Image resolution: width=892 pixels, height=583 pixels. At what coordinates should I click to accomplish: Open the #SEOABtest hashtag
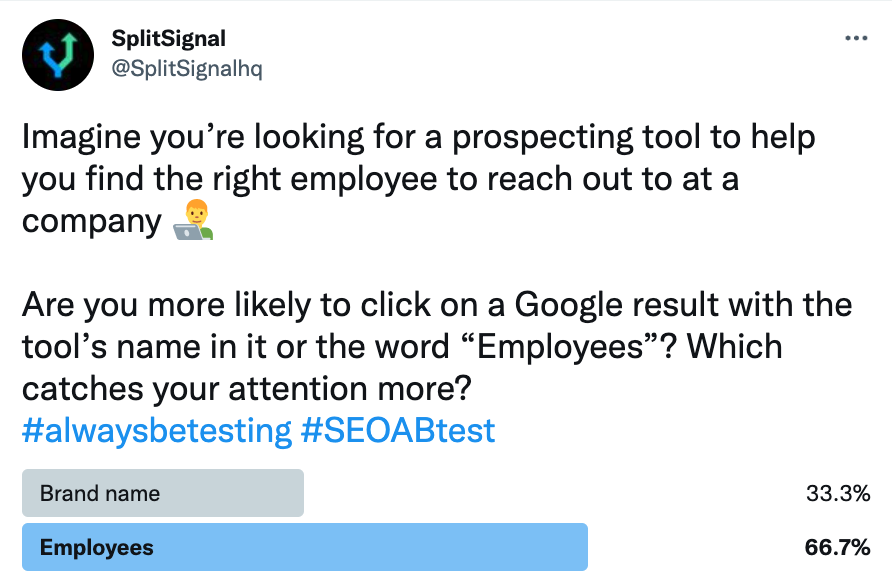click(x=397, y=430)
